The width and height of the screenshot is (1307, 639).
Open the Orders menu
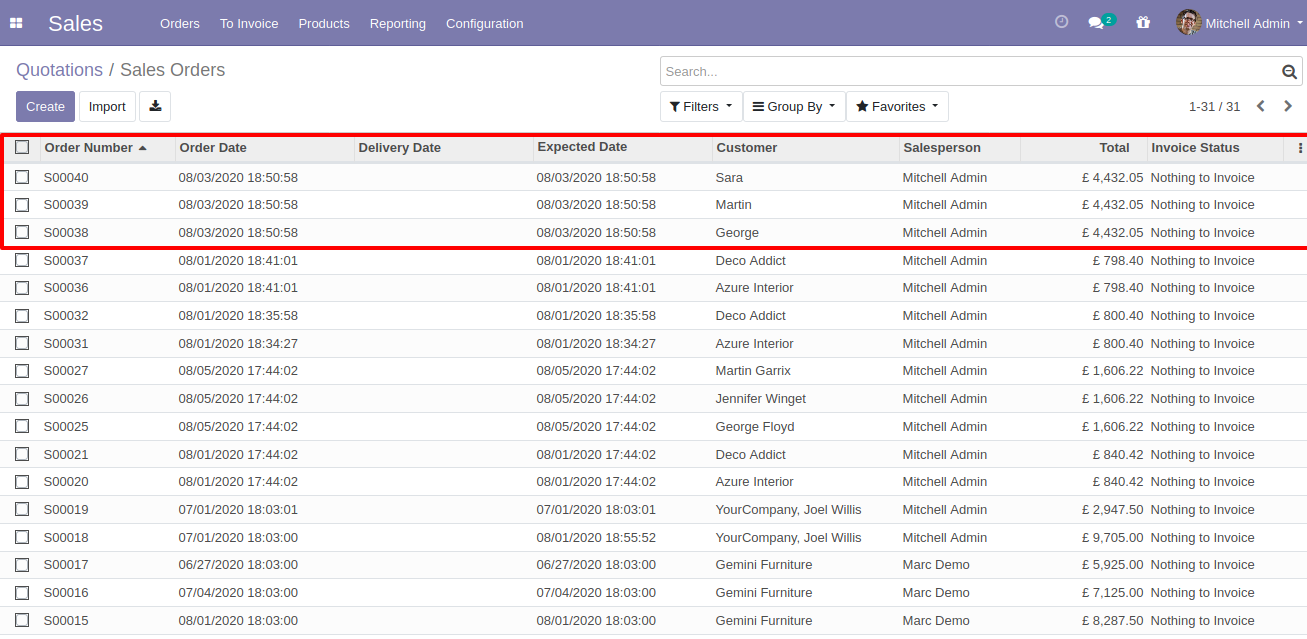(180, 23)
